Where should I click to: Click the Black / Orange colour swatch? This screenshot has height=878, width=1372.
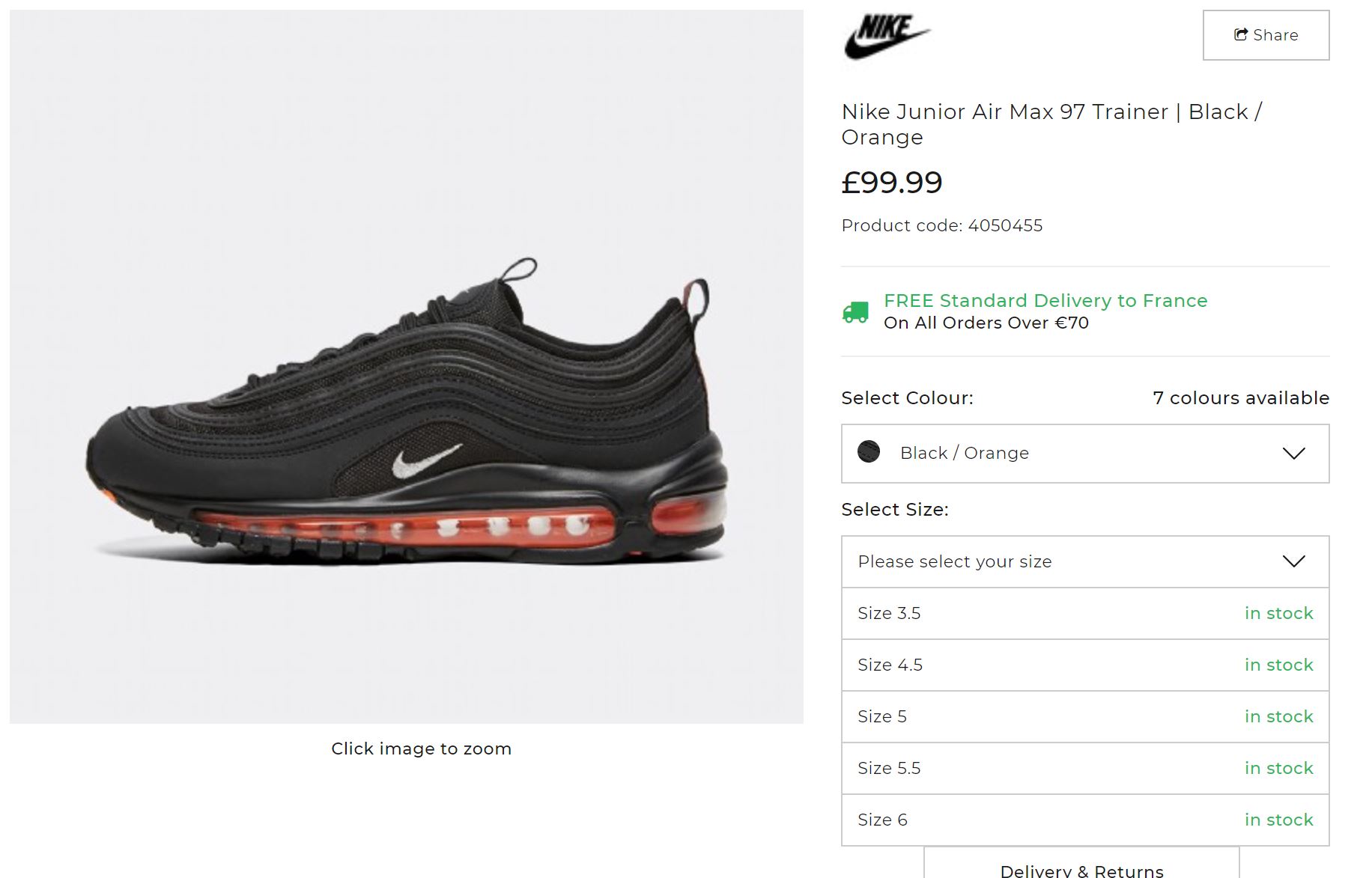(x=869, y=452)
